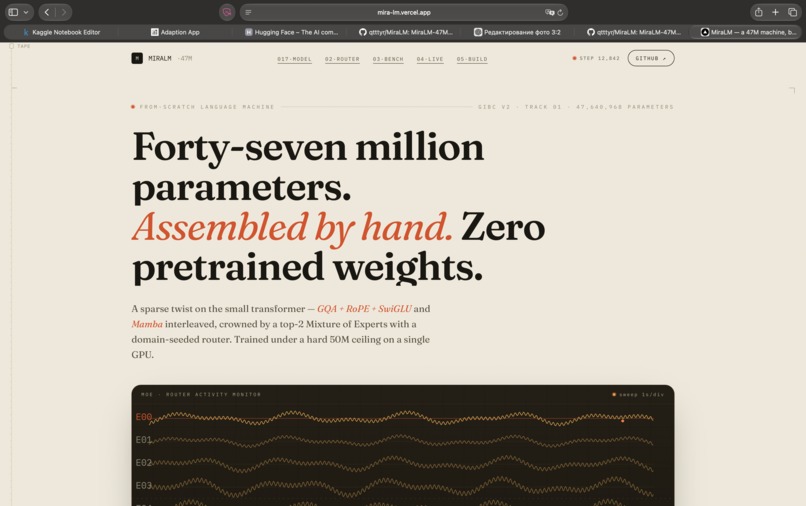Switch to Kaggle Notebook Editor tab
Screen dimensions: 806x506
click(x=61, y=32)
